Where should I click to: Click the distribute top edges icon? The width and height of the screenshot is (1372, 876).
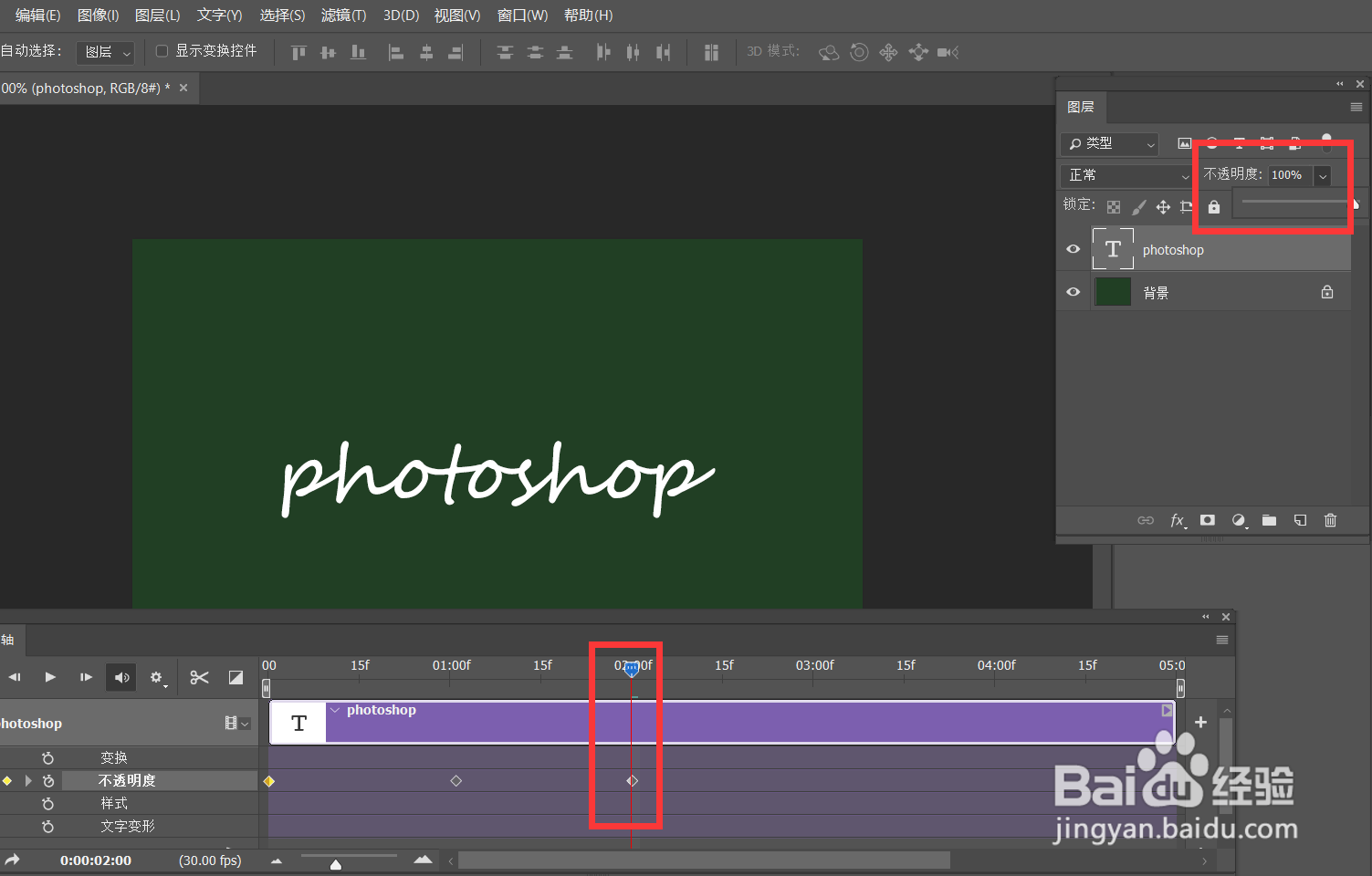[x=505, y=53]
